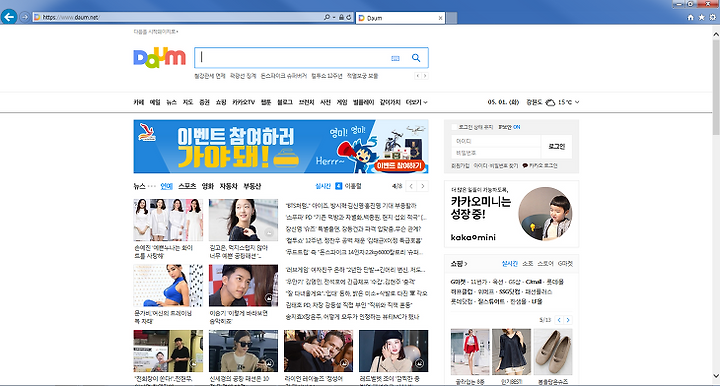Click the ellipsis next to 뉴스
The width and height of the screenshot is (720, 386).
click(x=152, y=186)
